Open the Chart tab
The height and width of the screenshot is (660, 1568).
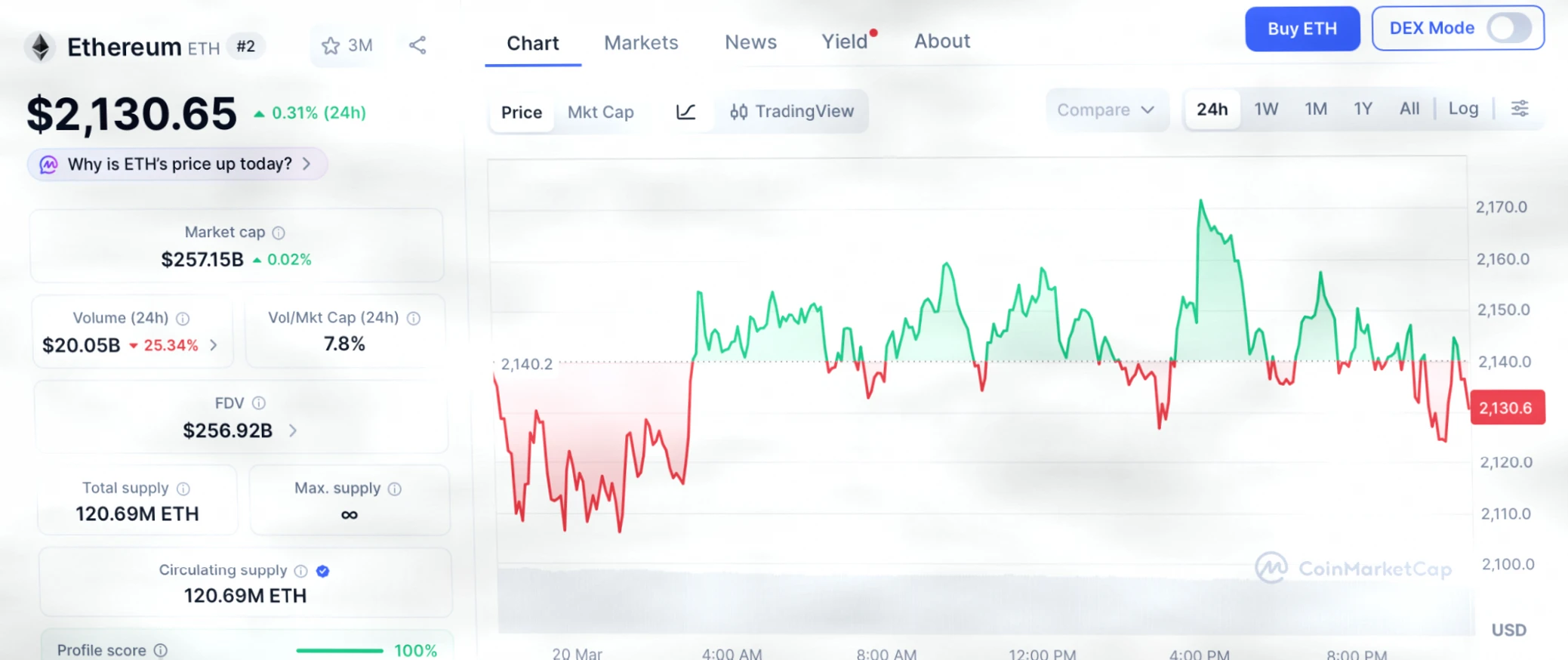(x=533, y=43)
